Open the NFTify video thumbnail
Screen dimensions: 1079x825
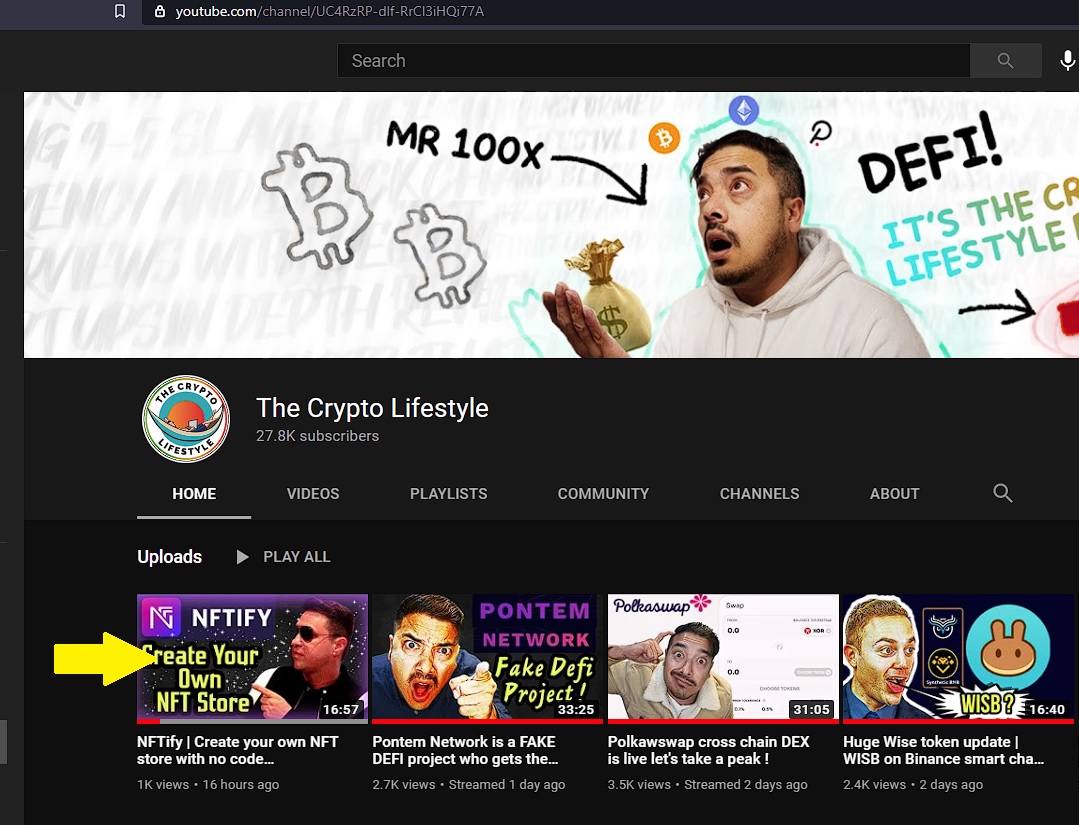coord(253,657)
